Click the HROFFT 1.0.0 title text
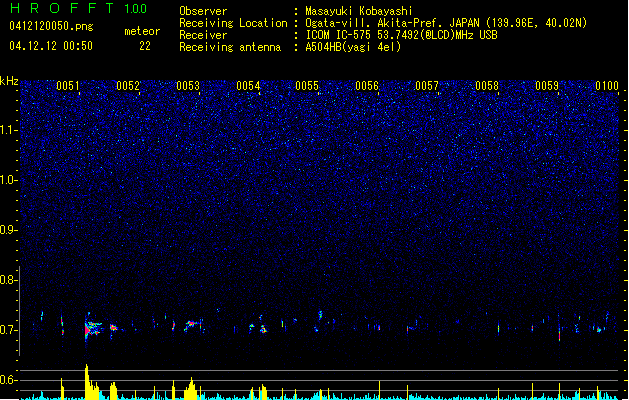Image resolution: width=629 pixels, height=400 pixels. point(79,8)
